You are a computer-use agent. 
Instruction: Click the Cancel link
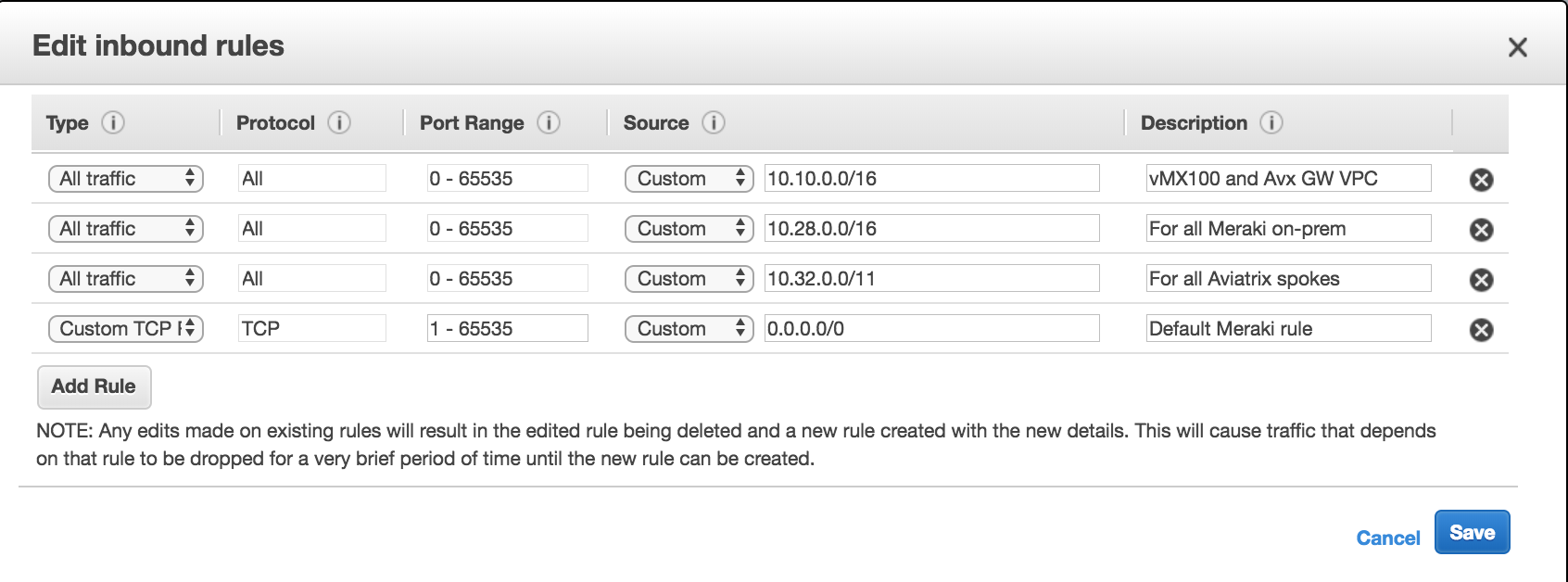click(1387, 538)
